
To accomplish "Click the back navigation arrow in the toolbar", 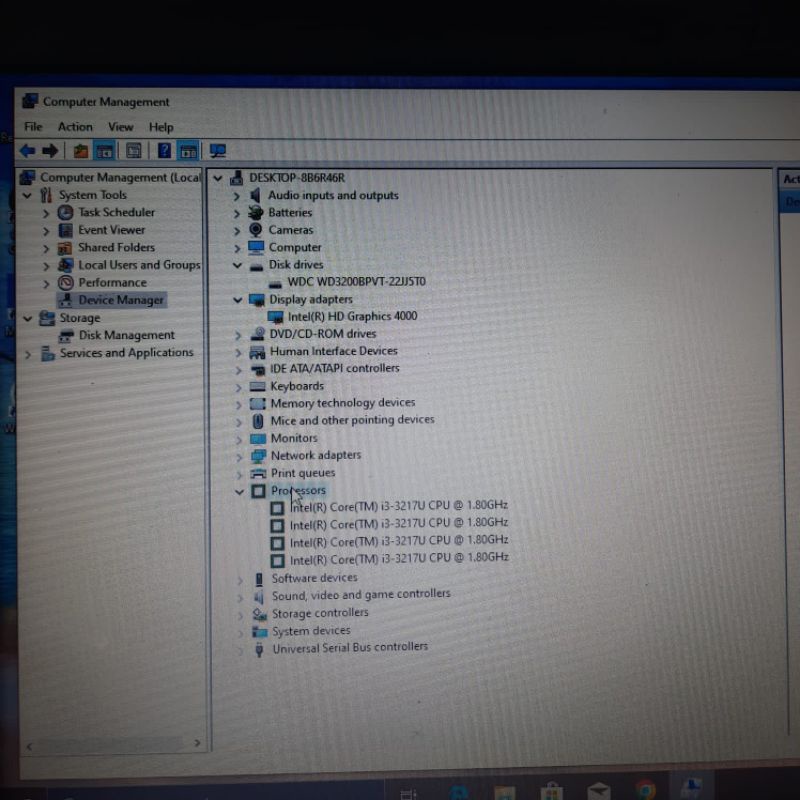I will [x=26, y=150].
